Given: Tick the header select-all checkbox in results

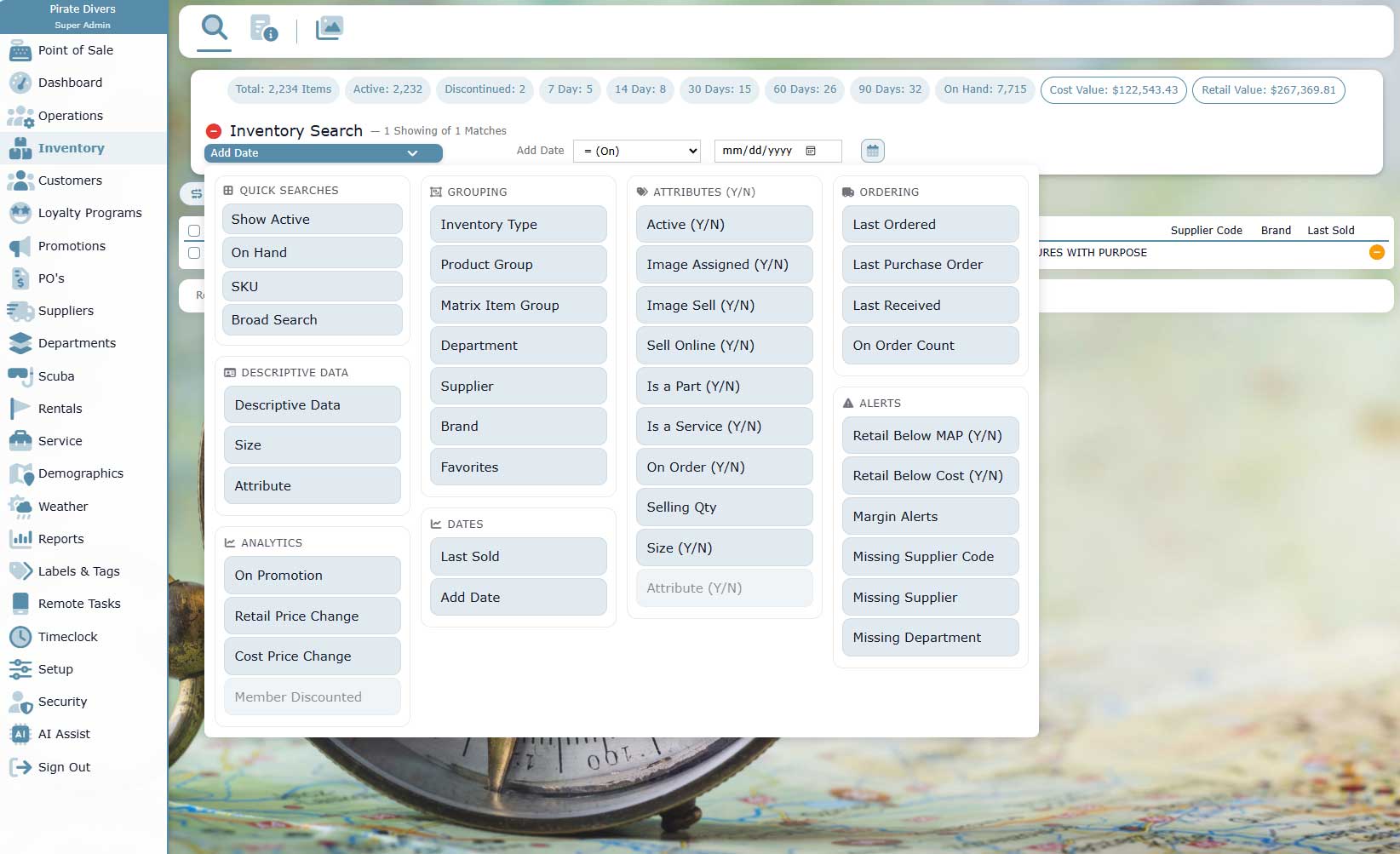Looking at the screenshot, I should 194,231.
